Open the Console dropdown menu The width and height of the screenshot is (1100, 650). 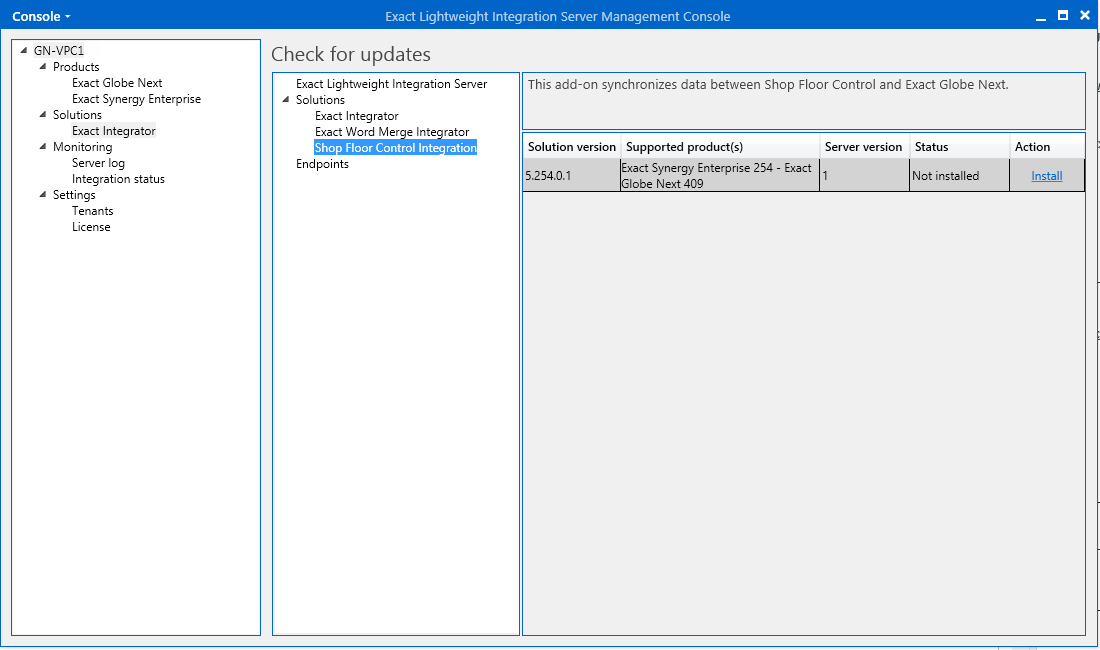click(x=41, y=16)
